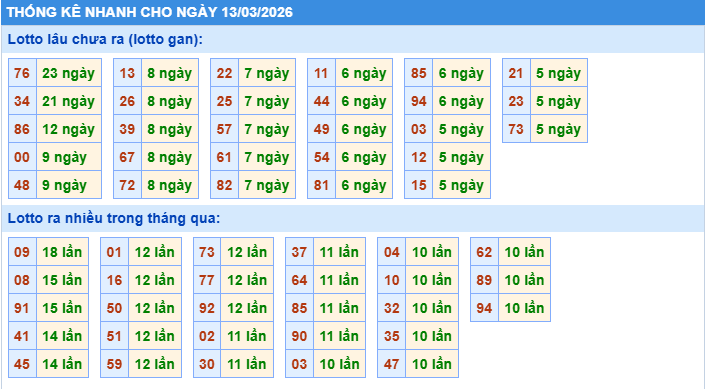Image resolution: width=707 pixels, height=389 pixels.
Task: Click lotto number 77
Action: click(207, 280)
